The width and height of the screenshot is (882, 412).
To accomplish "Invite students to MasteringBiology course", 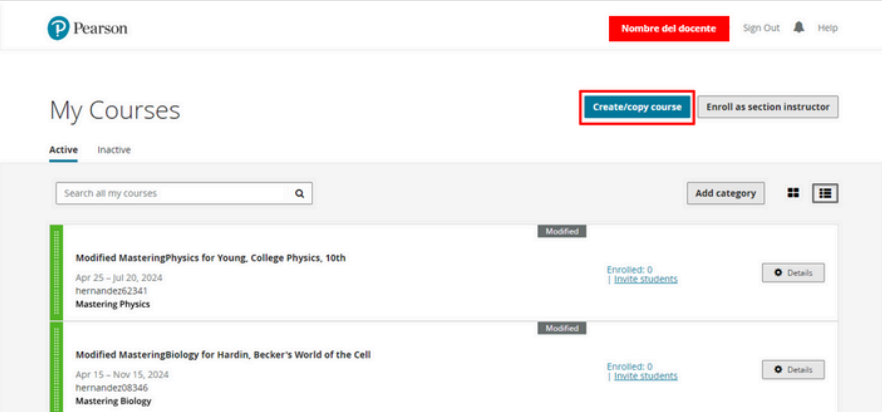I will tap(646, 376).
